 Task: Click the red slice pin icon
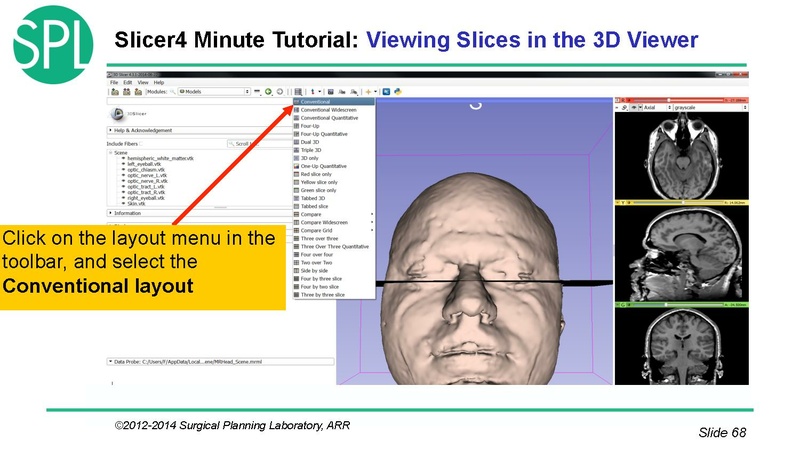[x=617, y=101]
